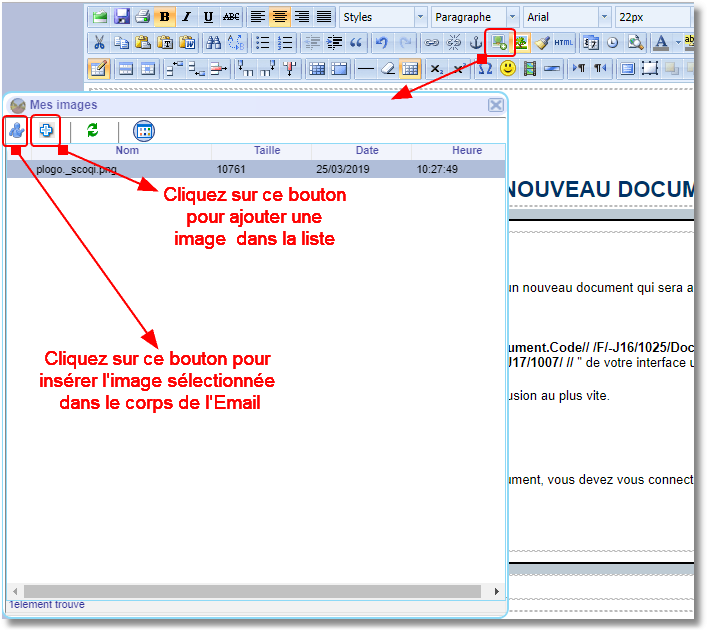Toggle Italic formatting
Screen dimensions: 708x633
click(186, 17)
